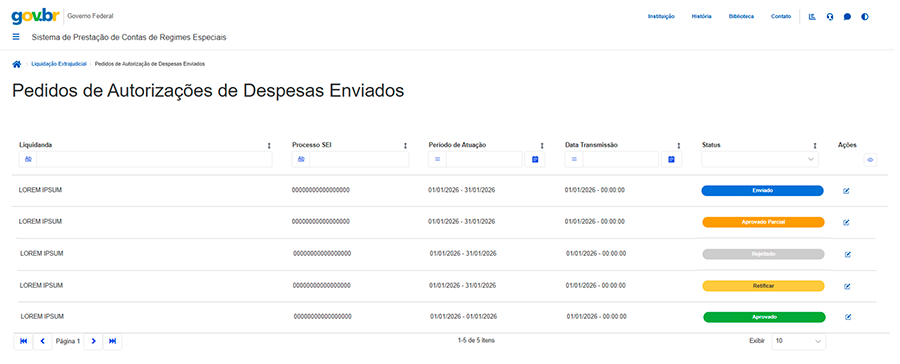Edit the row with Aprovado status
This screenshot has height=364, width=900.
click(847, 317)
